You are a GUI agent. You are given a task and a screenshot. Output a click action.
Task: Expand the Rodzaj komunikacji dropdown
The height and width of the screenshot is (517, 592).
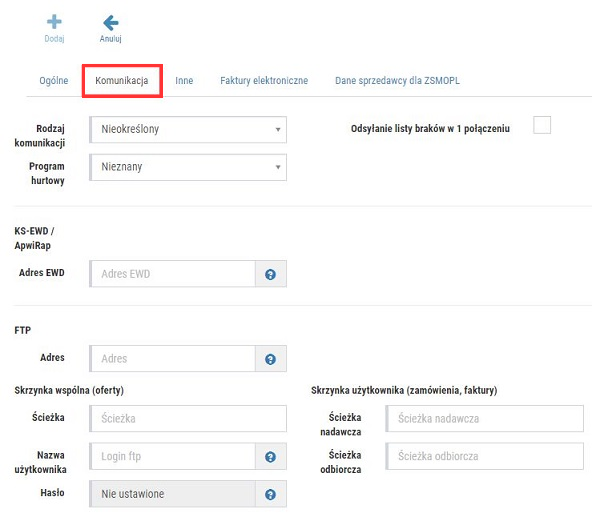tap(188, 130)
